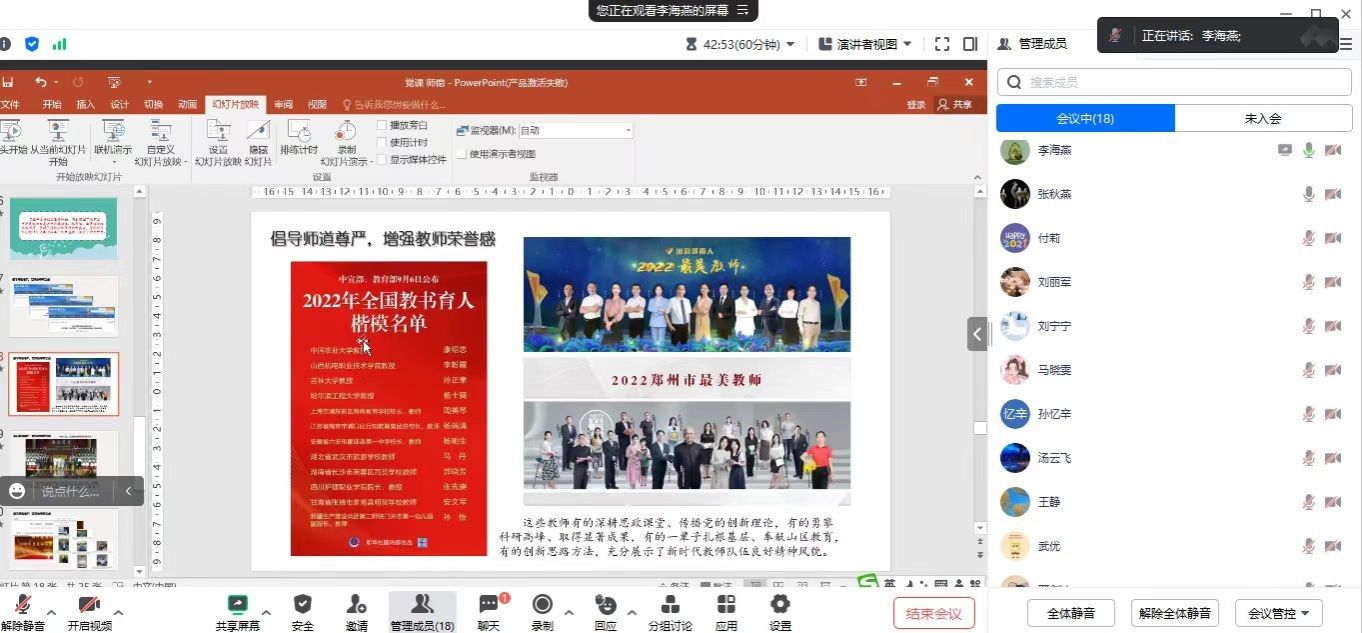Open the 邀请 invite icon

point(356,604)
